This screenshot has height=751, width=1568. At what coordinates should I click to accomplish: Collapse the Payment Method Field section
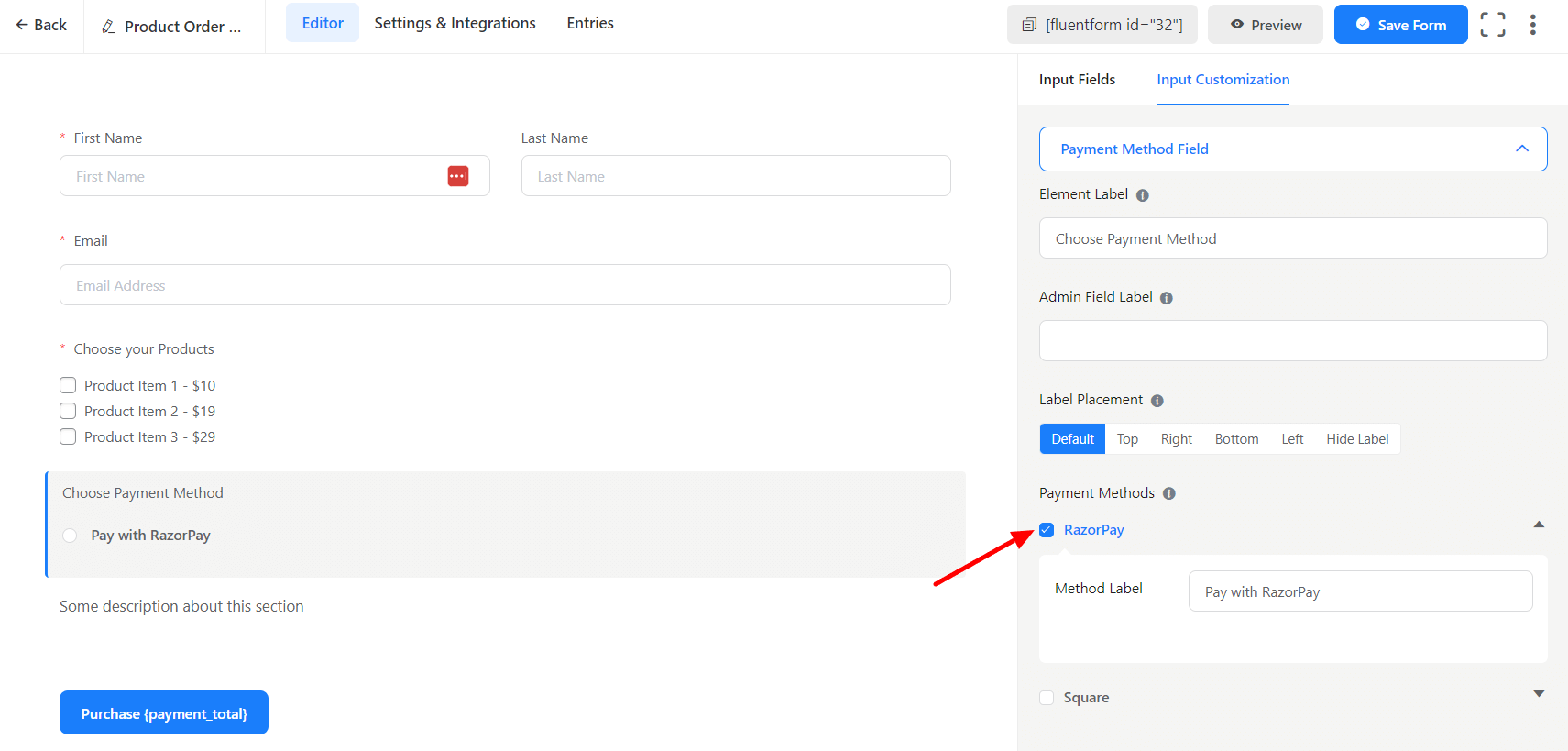(x=1521, y=149)
